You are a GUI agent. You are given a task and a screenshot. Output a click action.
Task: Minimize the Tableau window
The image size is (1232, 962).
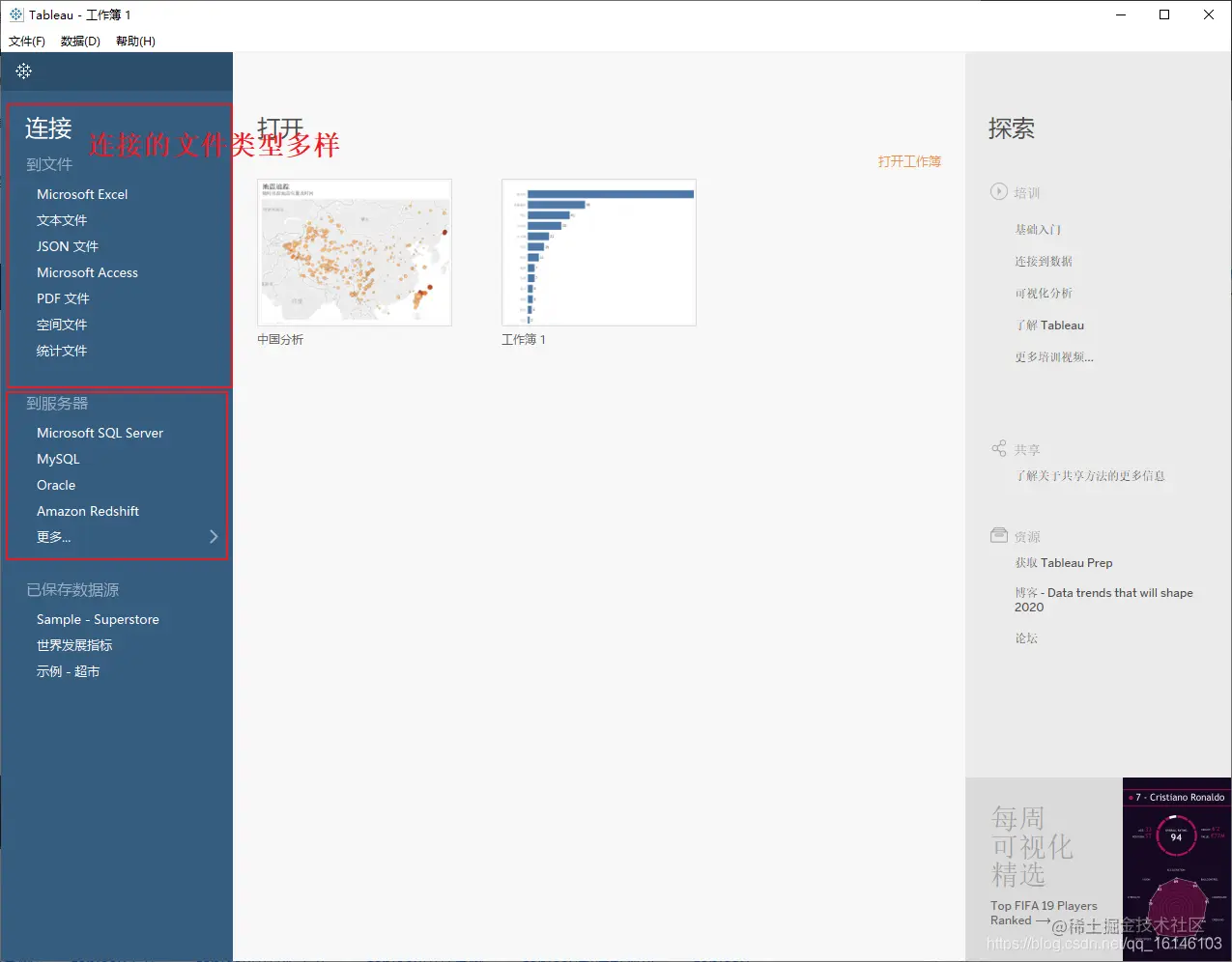(x=1121, y=14)
